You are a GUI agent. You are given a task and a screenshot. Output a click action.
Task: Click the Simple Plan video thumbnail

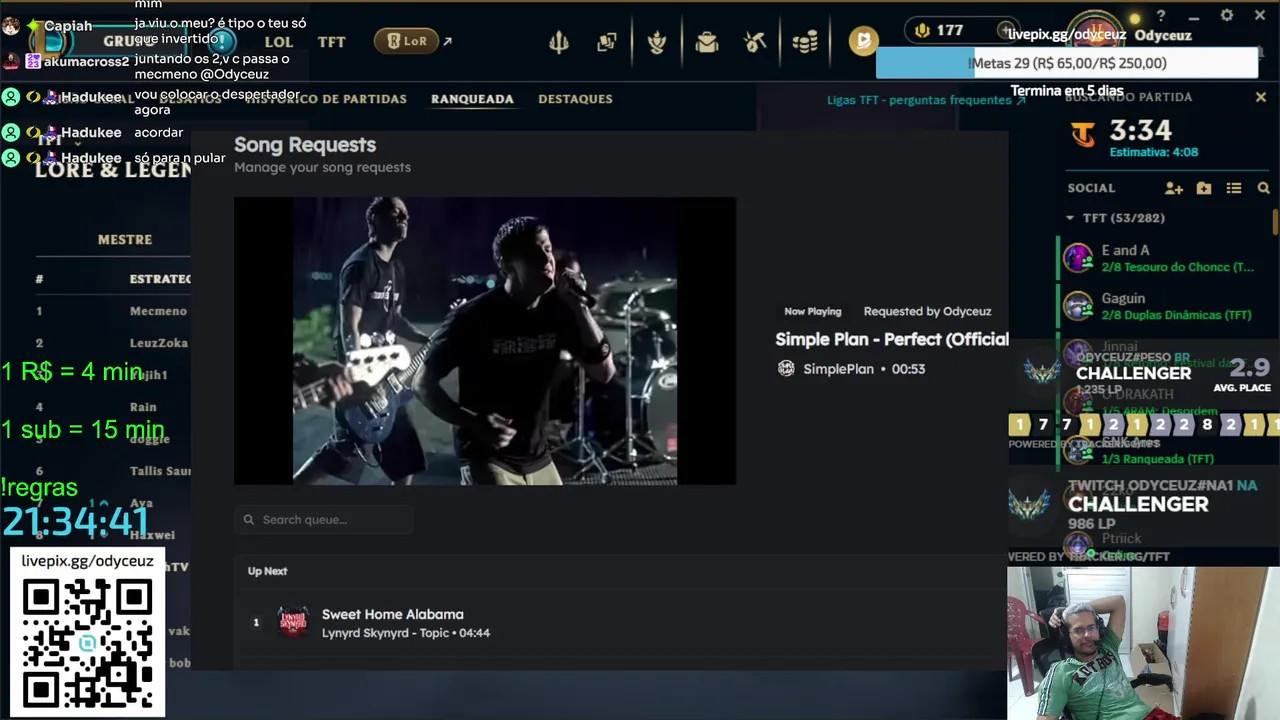point(485,341)
